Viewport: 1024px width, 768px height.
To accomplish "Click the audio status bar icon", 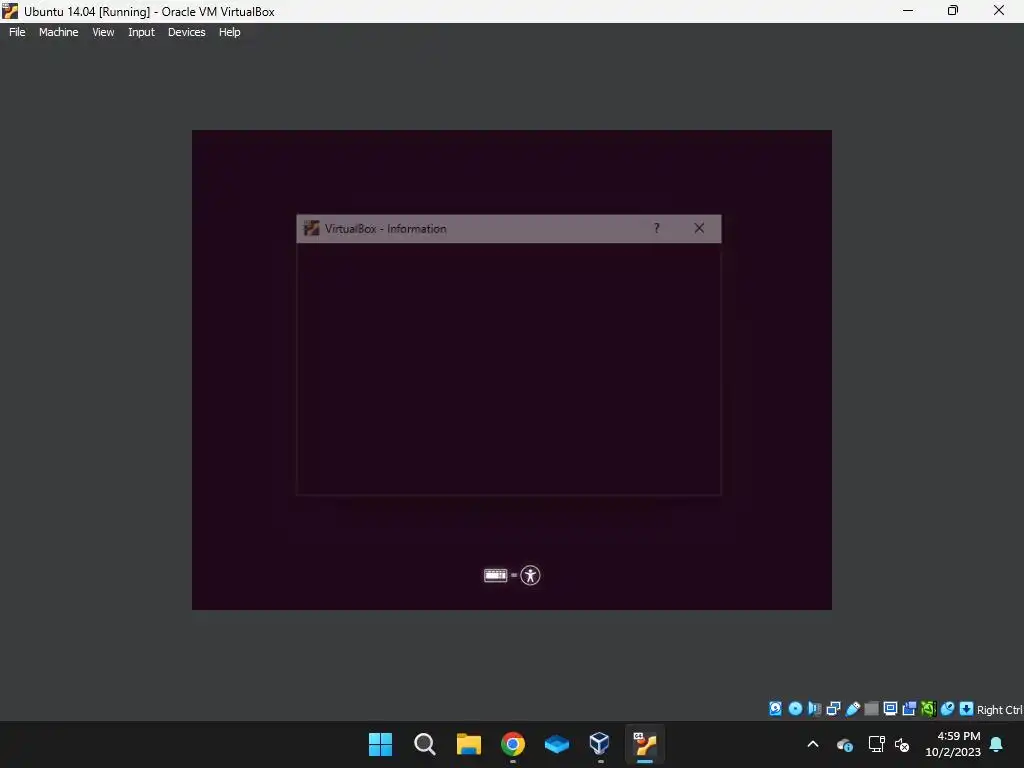I will (x=814, y=709).
